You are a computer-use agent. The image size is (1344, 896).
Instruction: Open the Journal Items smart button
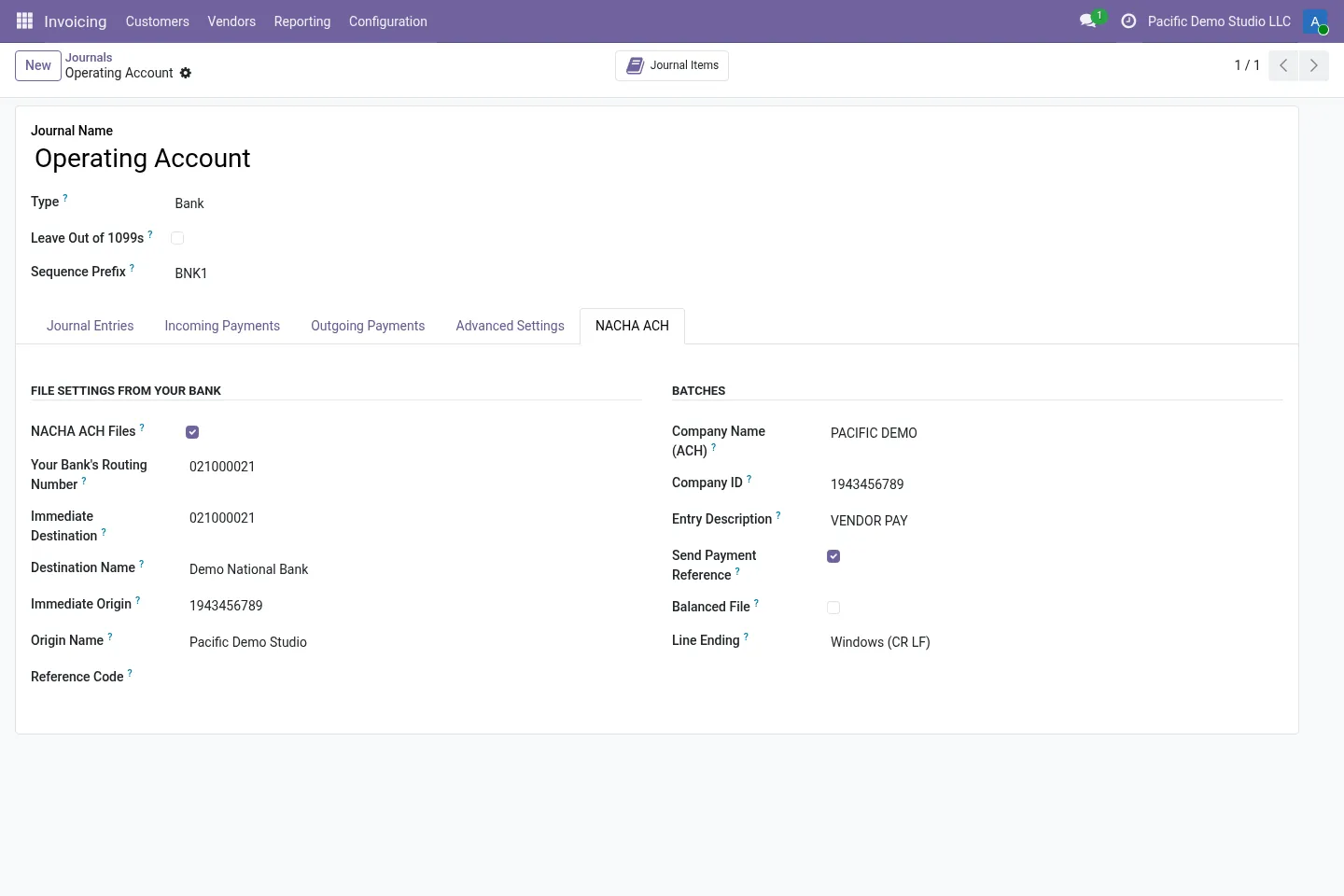point(672,65)
